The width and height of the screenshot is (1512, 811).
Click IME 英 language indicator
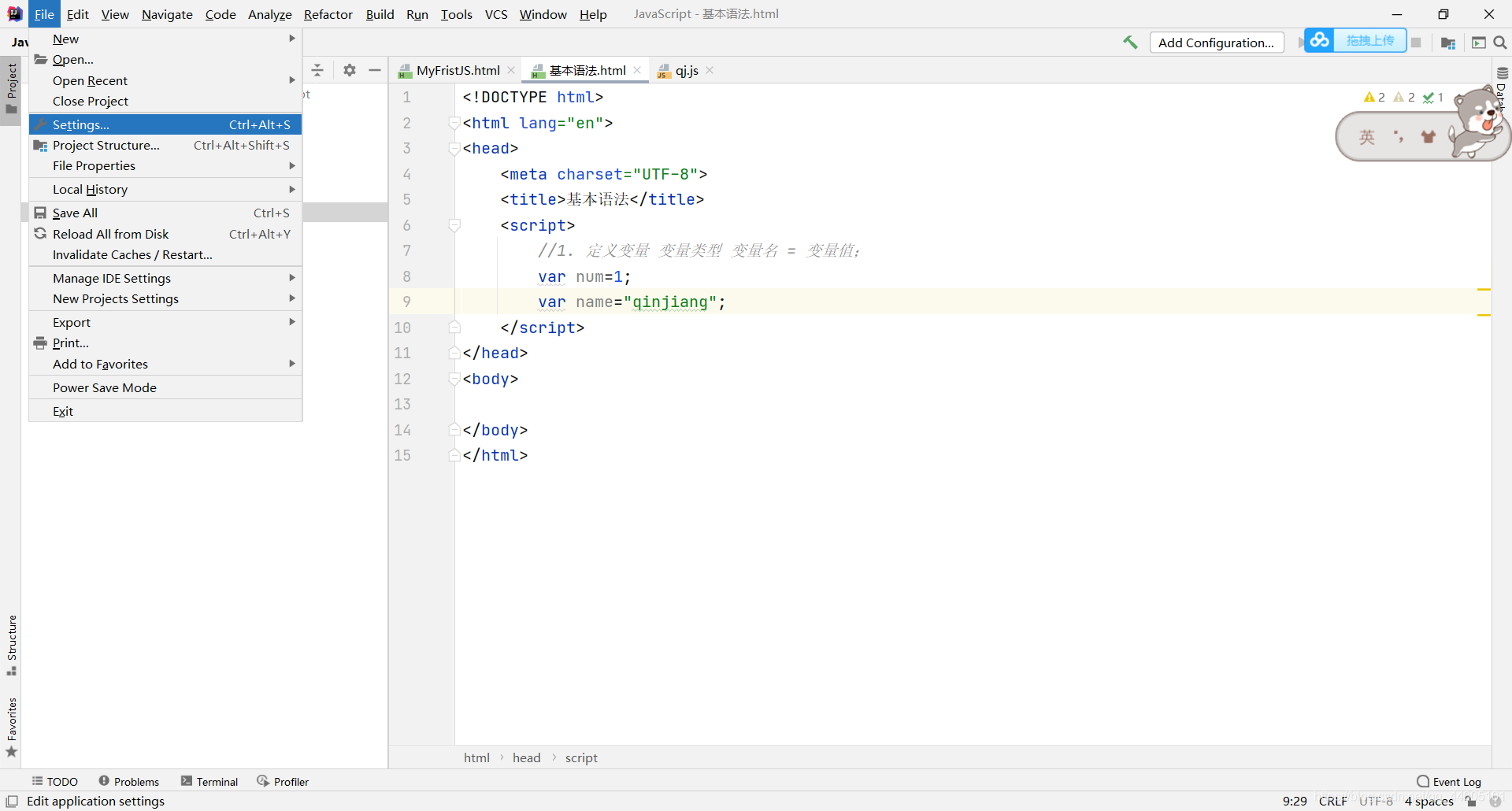tap(1367, 137)
